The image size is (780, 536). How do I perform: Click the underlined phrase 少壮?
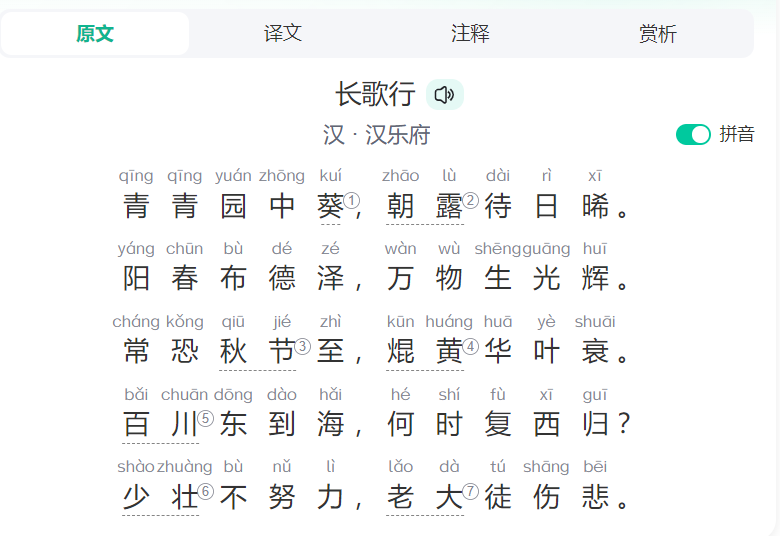[x=160, y=497]
